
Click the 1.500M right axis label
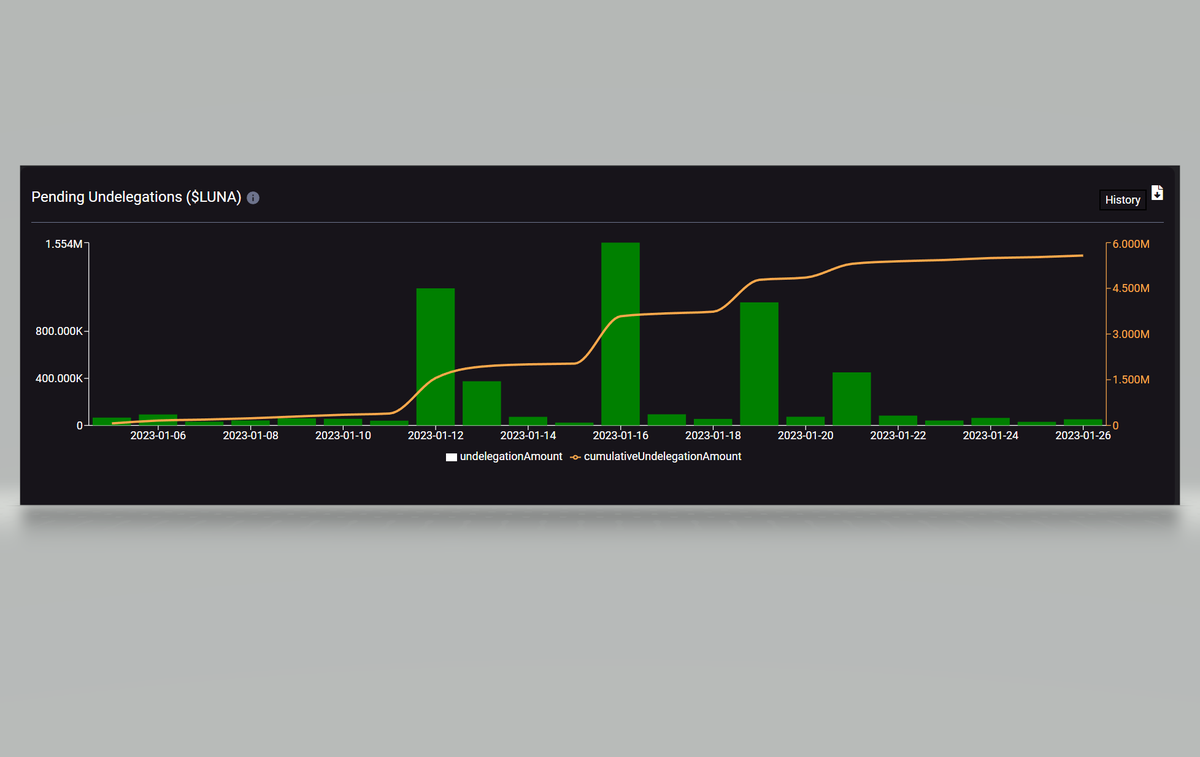1131,380
